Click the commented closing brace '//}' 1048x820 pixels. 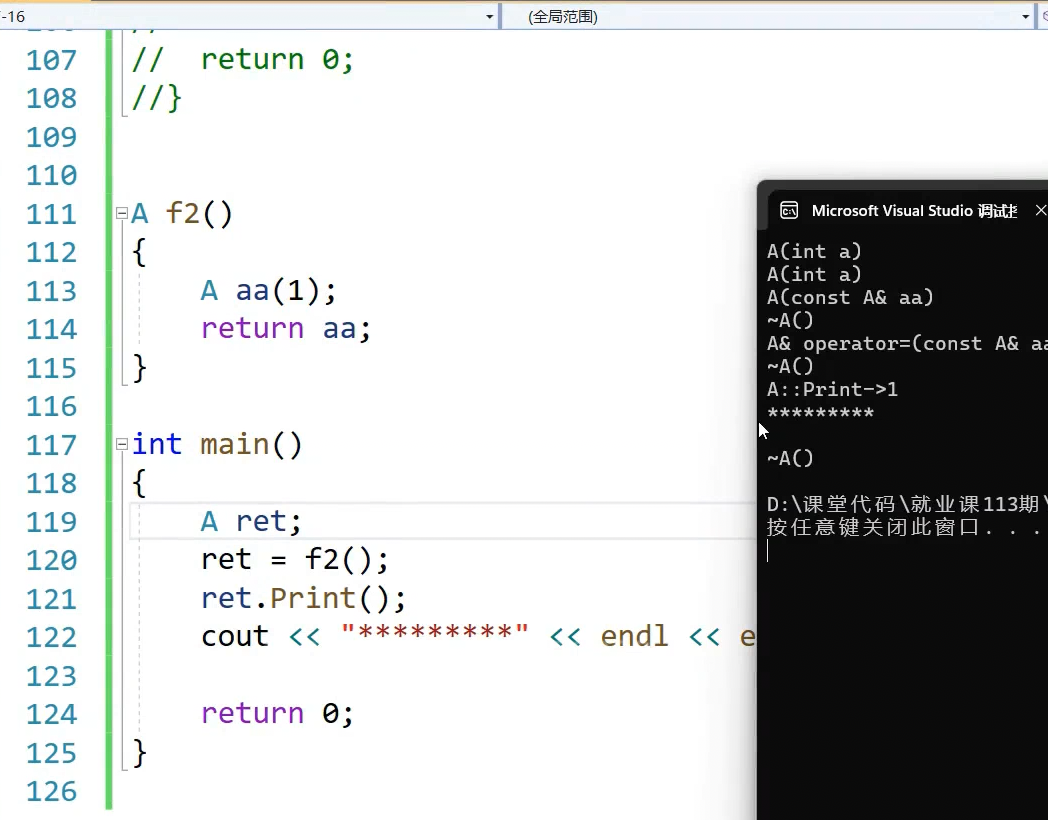156,98
